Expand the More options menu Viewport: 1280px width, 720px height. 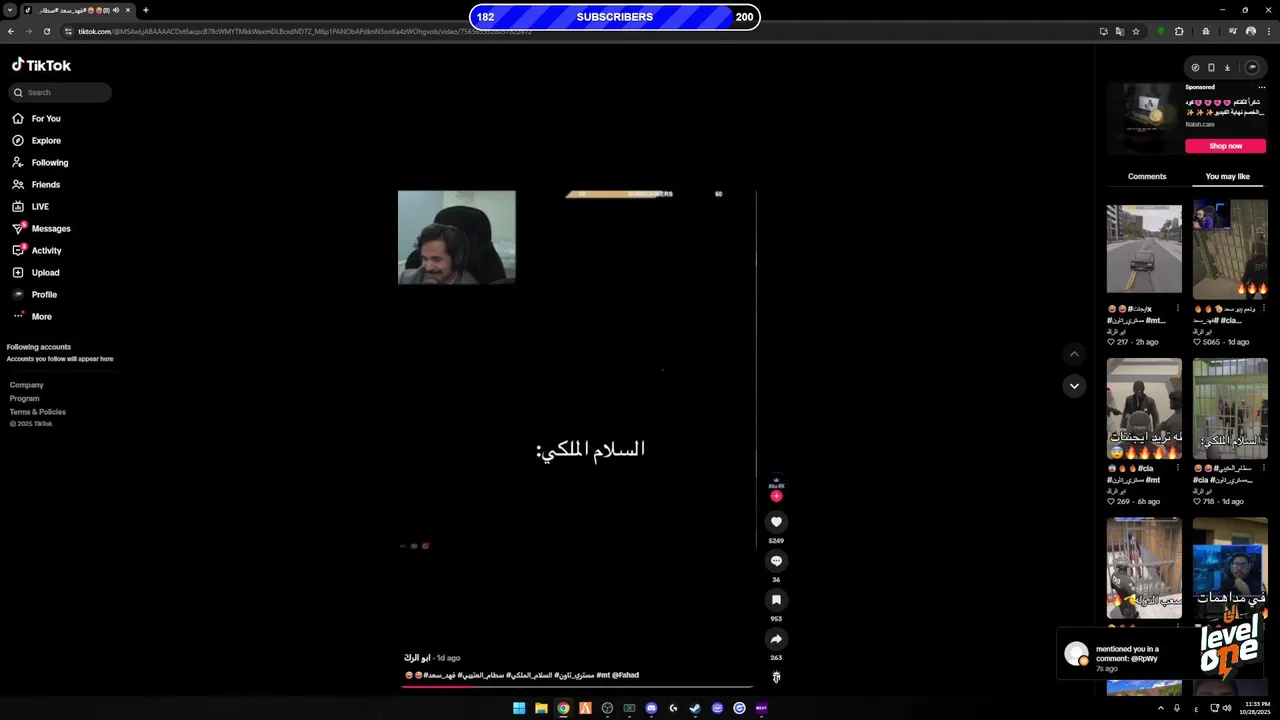point(32,316)
